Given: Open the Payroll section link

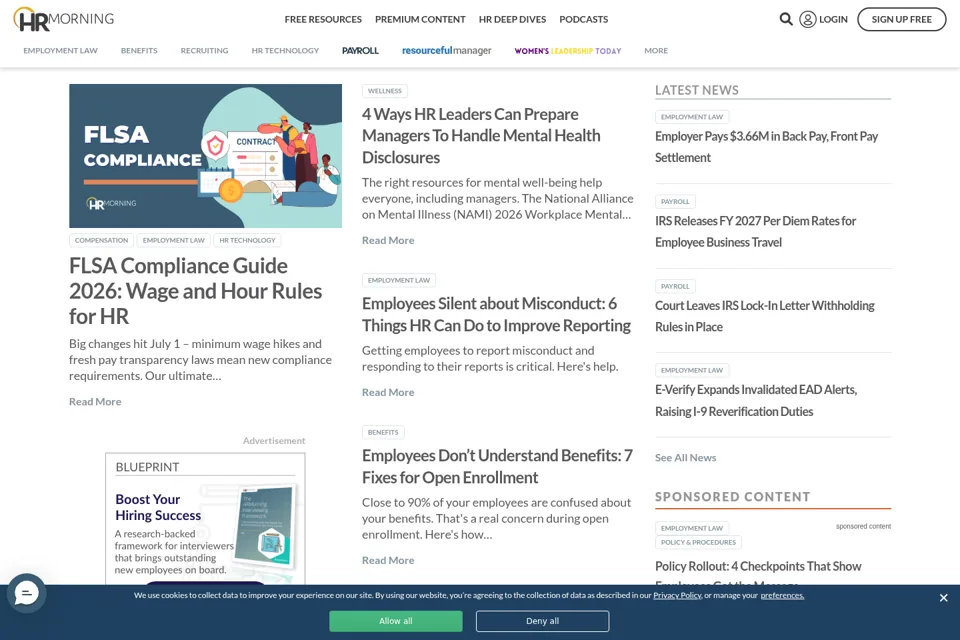Looking at the screenshot, I should click(x=360, y=51).
